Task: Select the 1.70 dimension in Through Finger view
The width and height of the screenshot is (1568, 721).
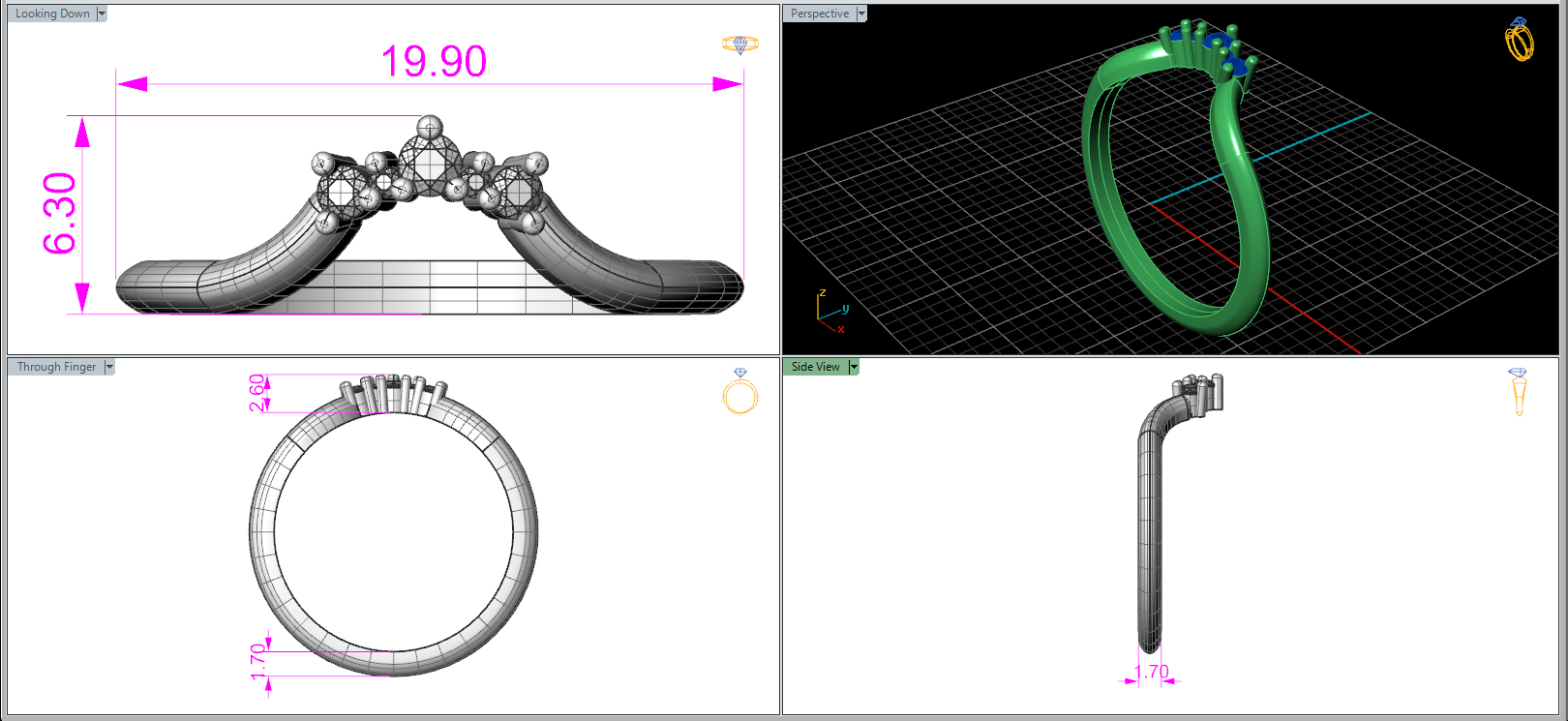Action: coord(258,662)
